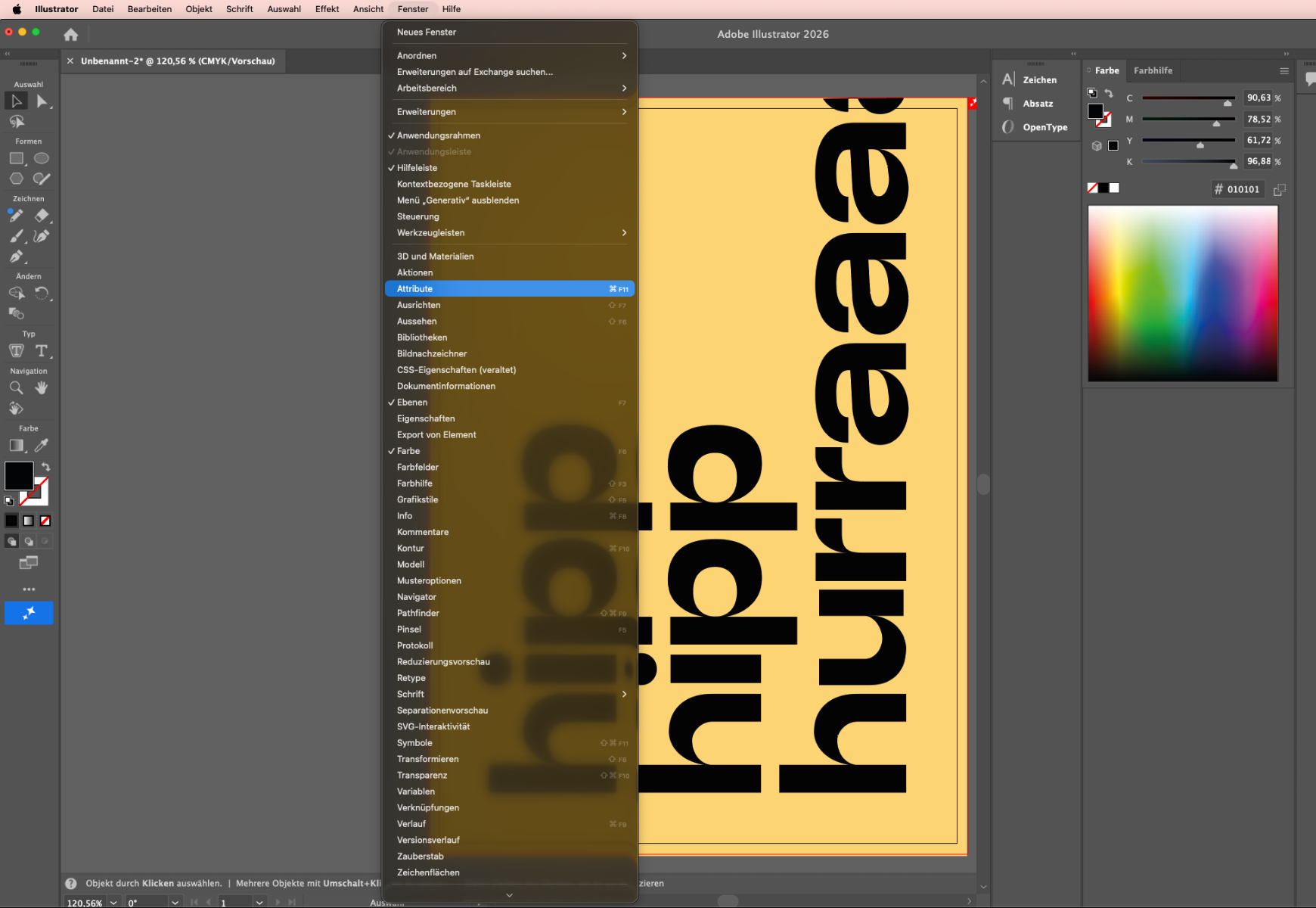The width and height of the screenshot is (1316, 908).
Task: Enable Draw Normal mode
Action: click(11, 541)
